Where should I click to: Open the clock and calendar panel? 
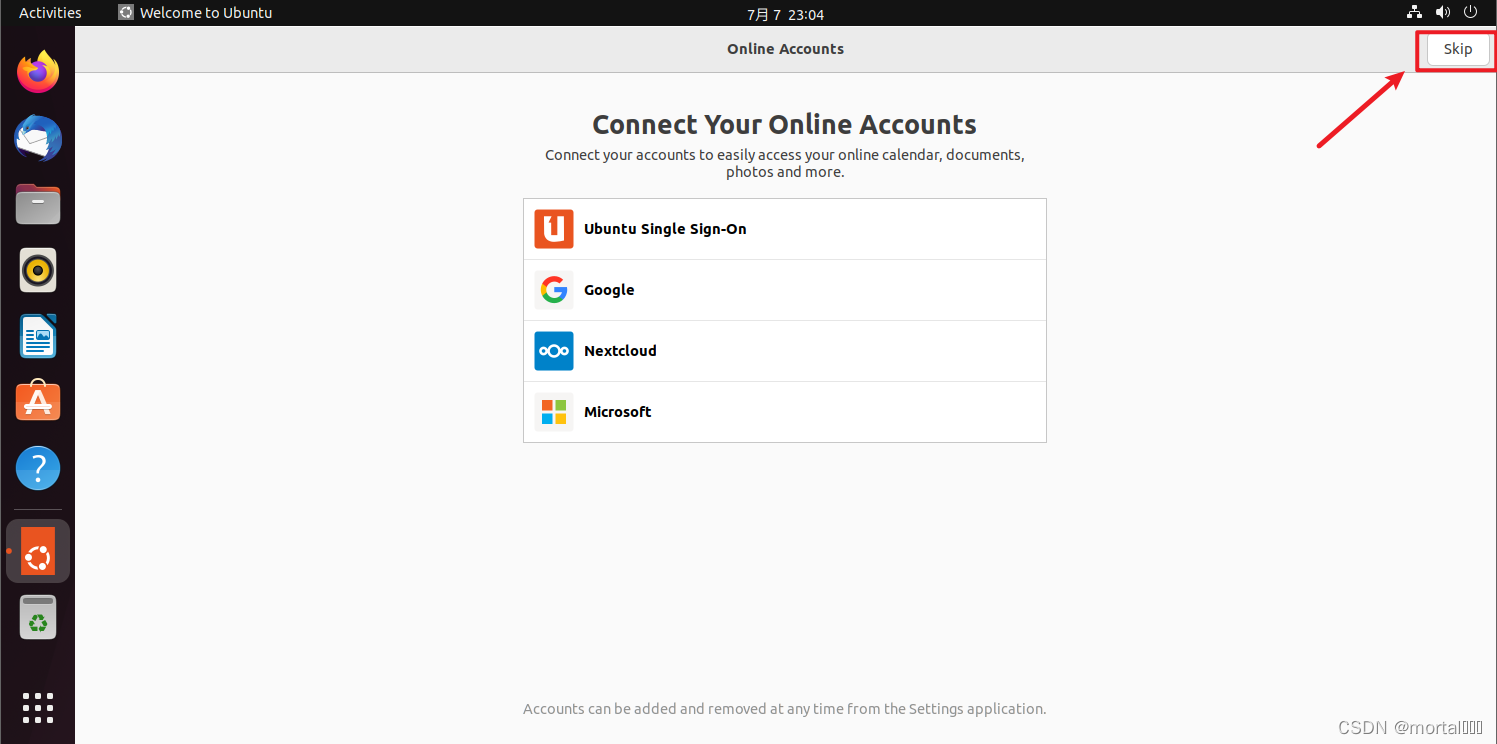pos(785,14)
